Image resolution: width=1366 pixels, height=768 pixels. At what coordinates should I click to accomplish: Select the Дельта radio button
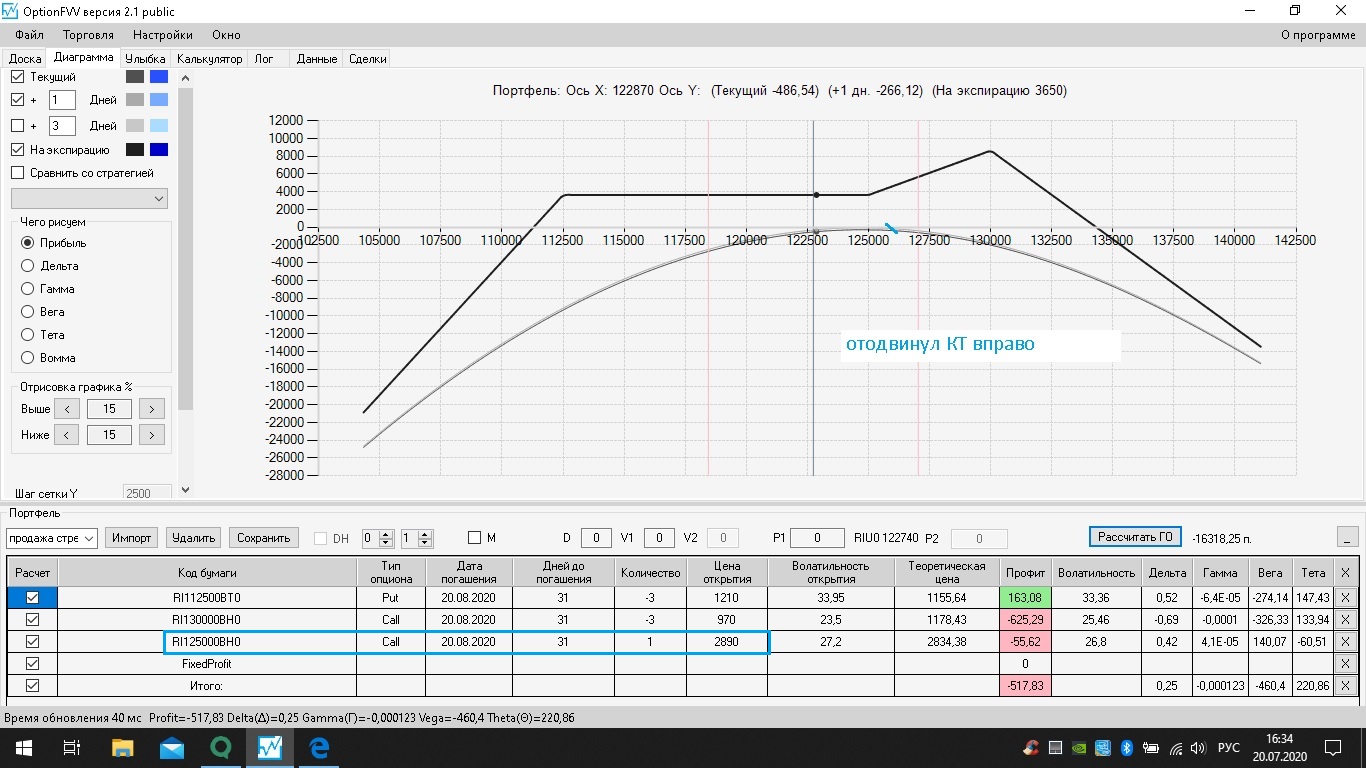[x=28, y=266]
